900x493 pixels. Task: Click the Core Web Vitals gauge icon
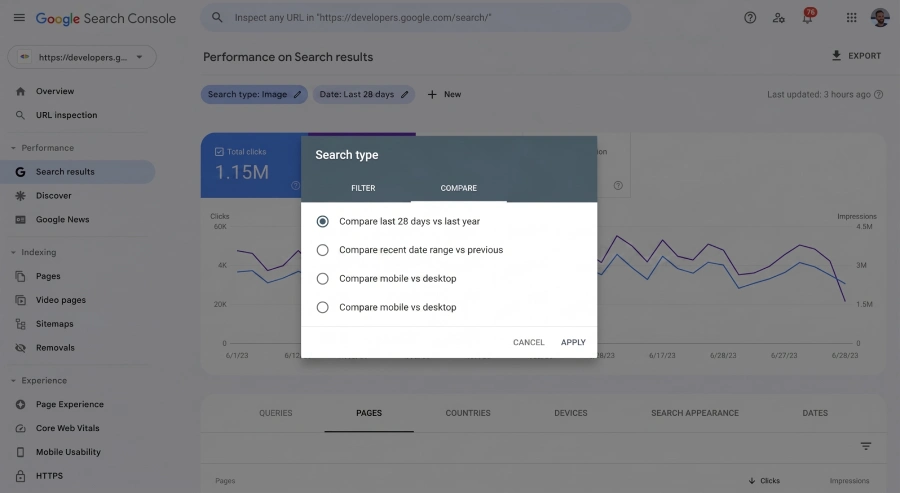(21, 428)
